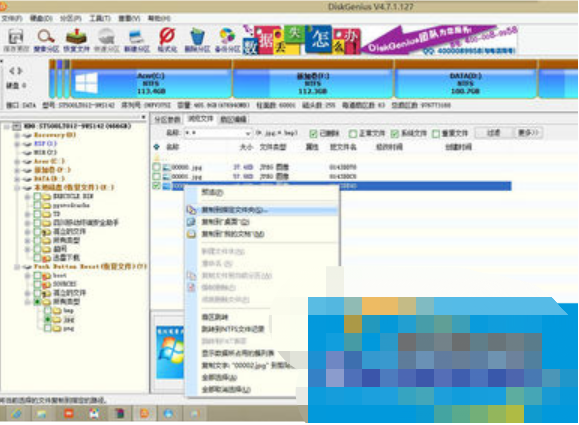This screenshot has height=425, width=579.
Task: Collapse the HD0 disk tree node
Action: [x=7, y=127]
